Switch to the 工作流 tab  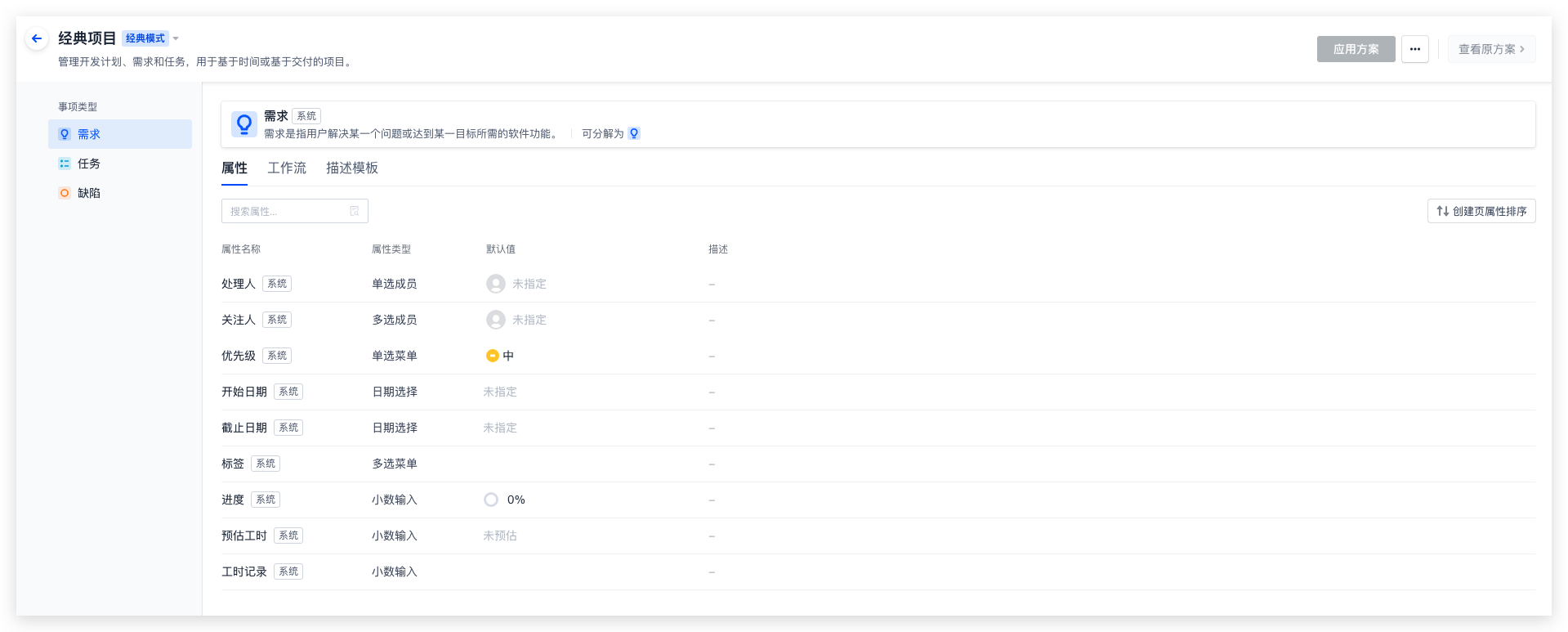287,168
